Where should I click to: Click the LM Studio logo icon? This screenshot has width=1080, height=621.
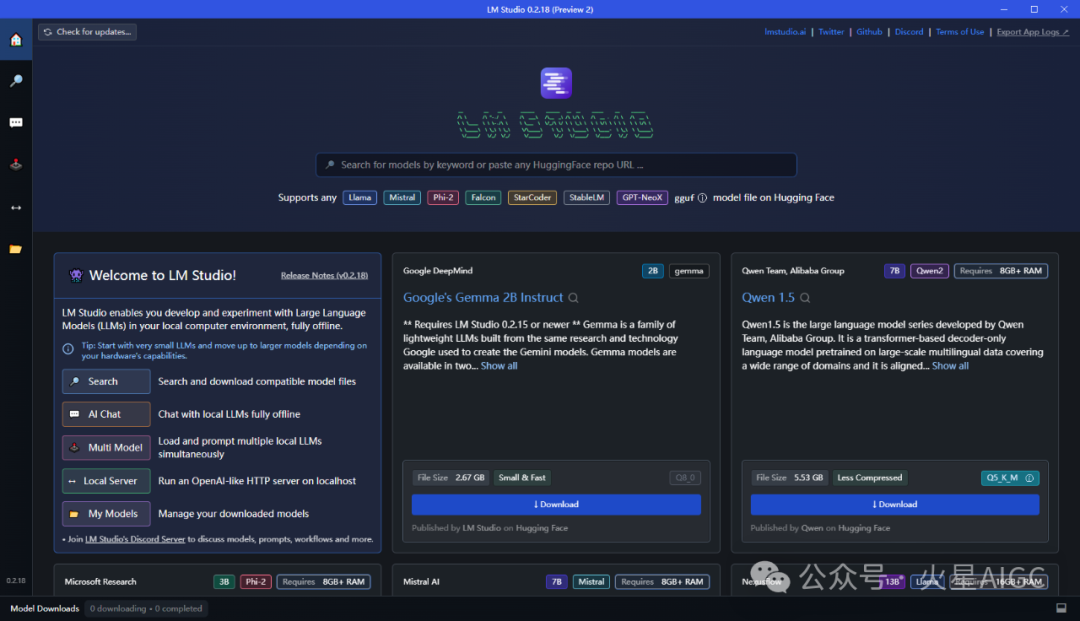(x=556, y=83)
